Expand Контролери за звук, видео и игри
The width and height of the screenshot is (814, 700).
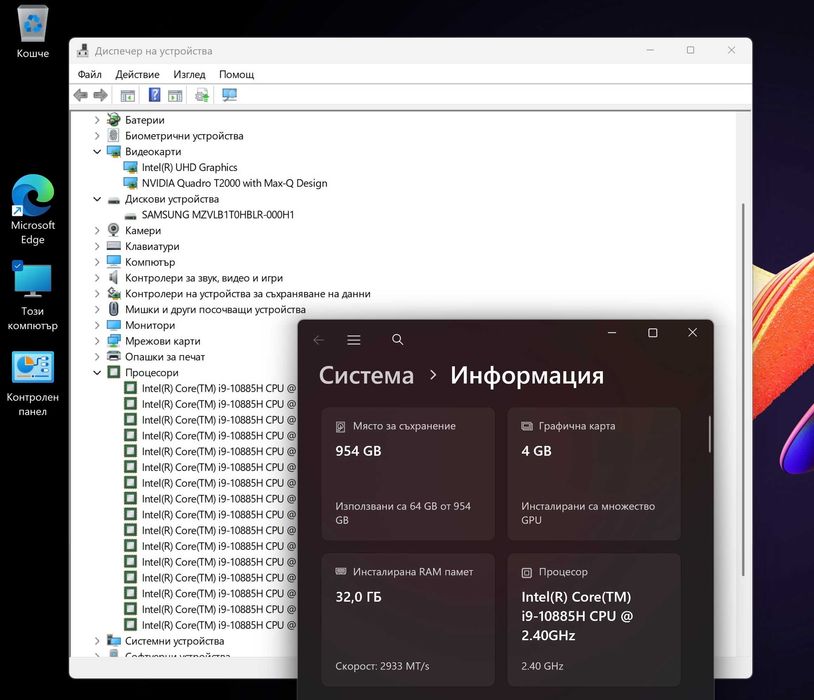[97, 278]
